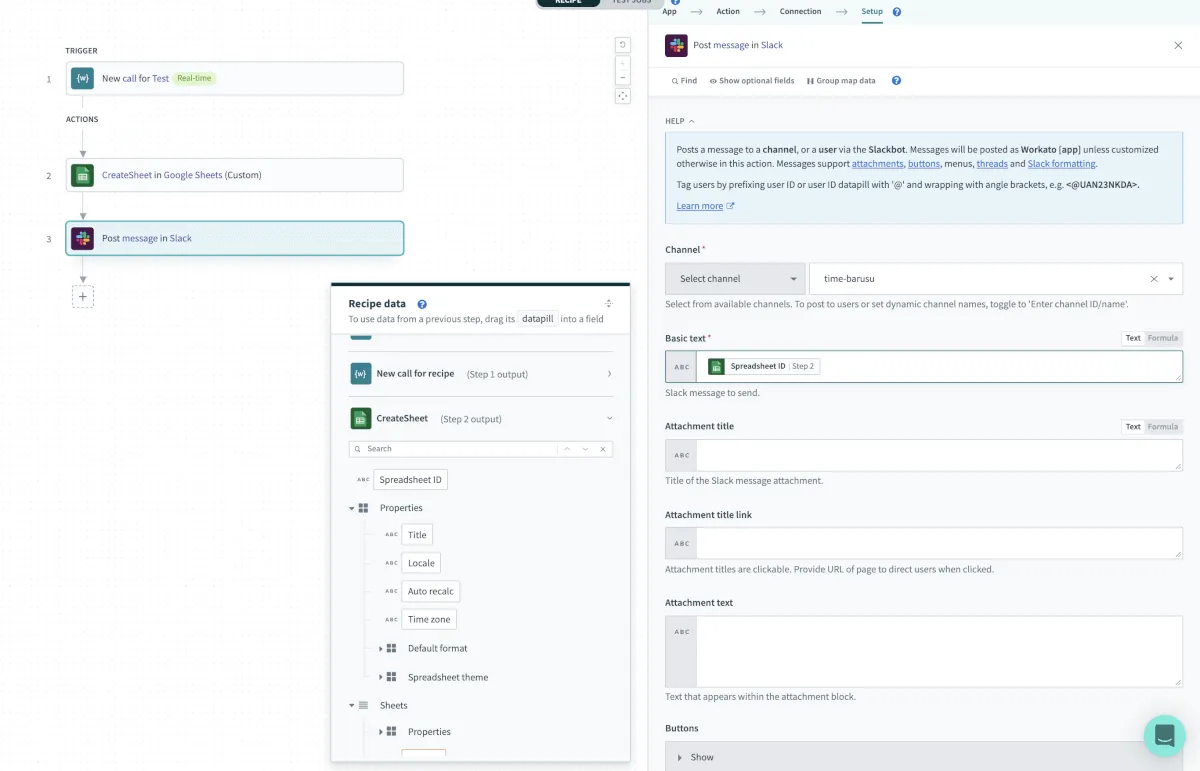
Task: Collapse the Sheets list group
Action: pyautogui.click(x=352, y=705)
